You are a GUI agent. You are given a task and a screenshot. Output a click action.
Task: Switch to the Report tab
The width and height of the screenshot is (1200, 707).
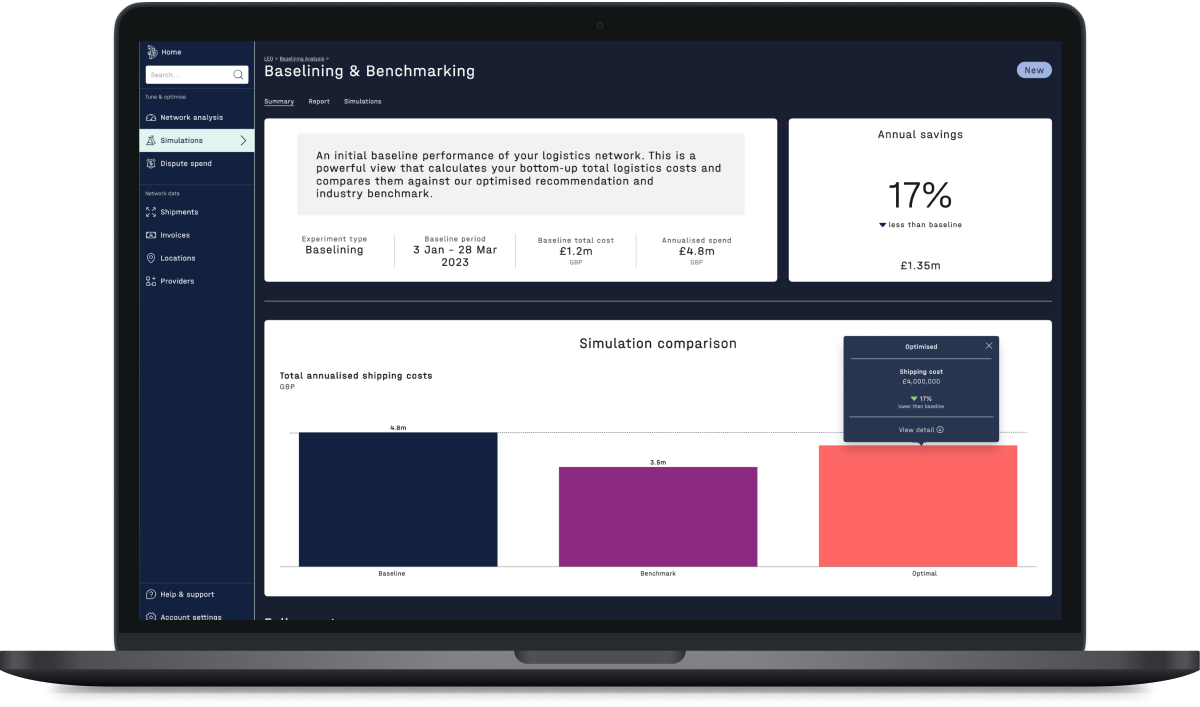pyautogui.click(x=319, y=101)
